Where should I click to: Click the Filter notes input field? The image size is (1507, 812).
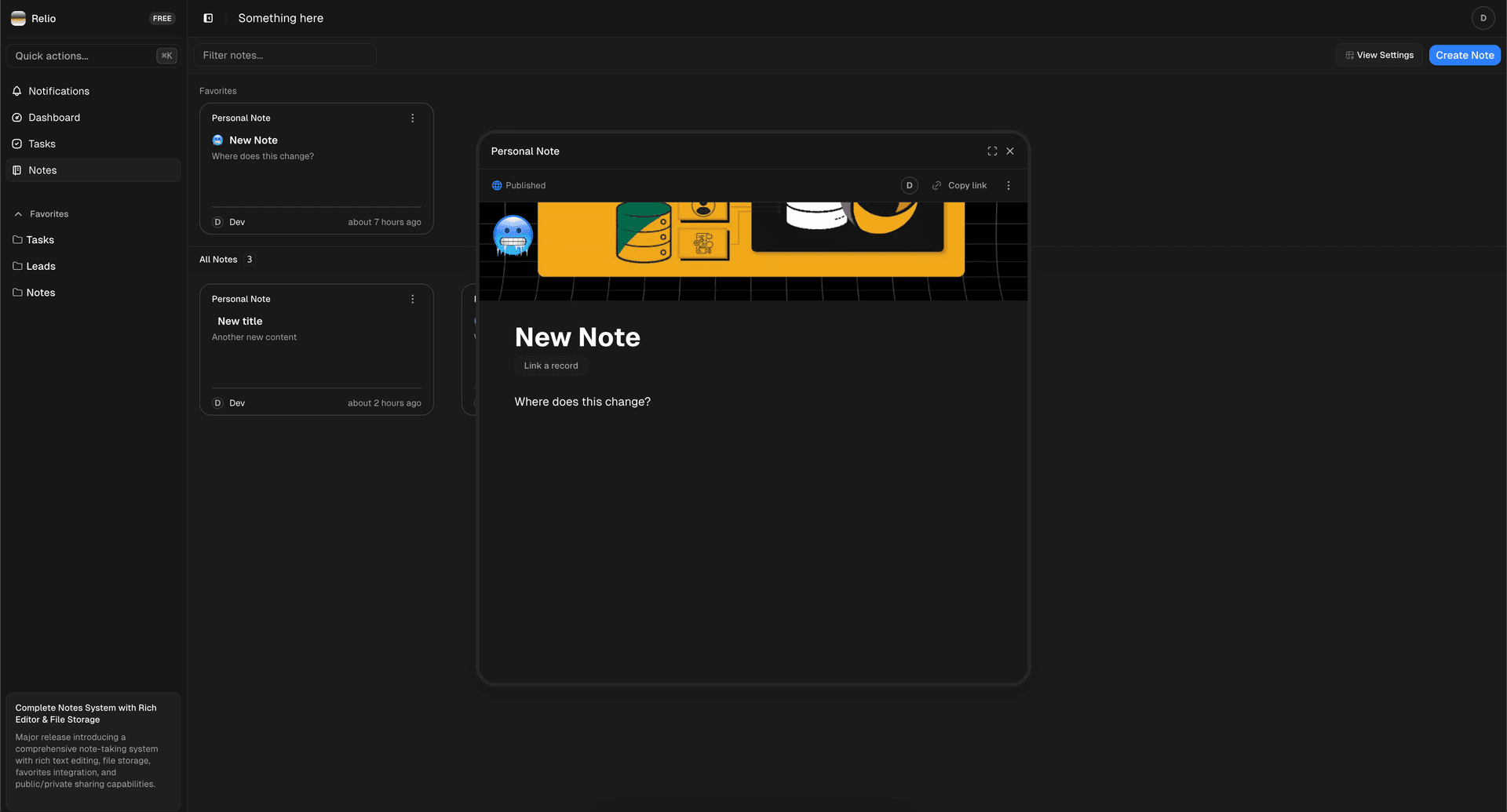coord(285,56)
